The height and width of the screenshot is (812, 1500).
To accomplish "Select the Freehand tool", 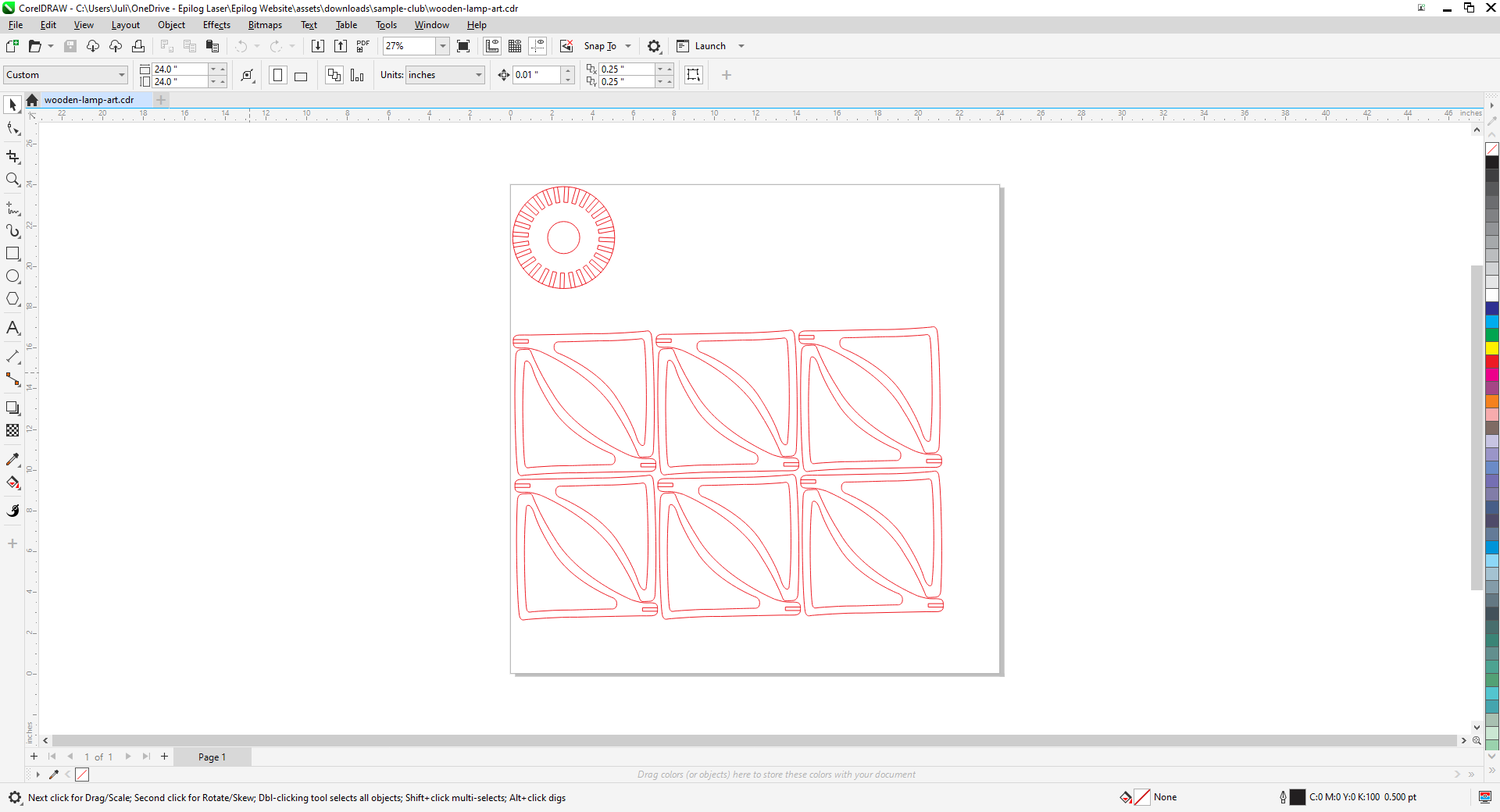I will [12, 208].
